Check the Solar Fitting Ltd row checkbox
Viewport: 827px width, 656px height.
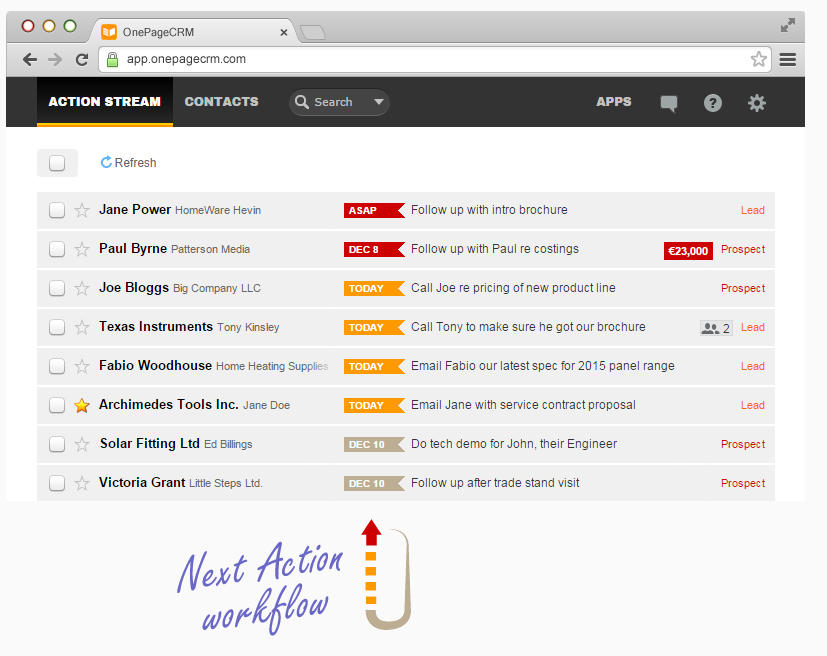(x=57, y=445)
